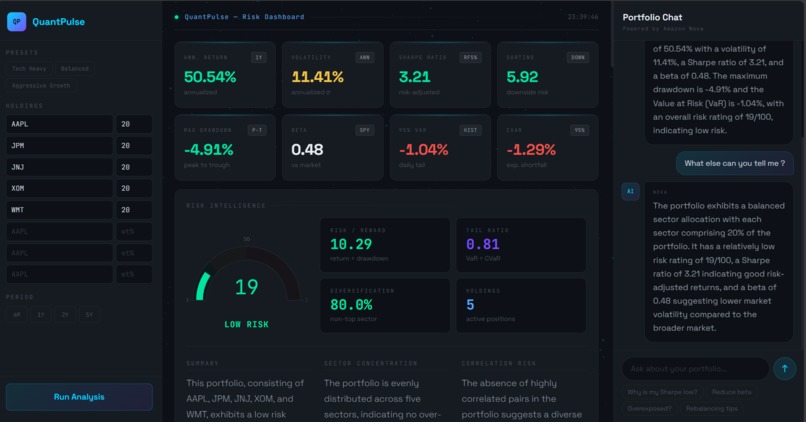Screen dimensions: 806x422
Task: Click the 23:39:46 timestamp in header
Action: pos(583,17)
